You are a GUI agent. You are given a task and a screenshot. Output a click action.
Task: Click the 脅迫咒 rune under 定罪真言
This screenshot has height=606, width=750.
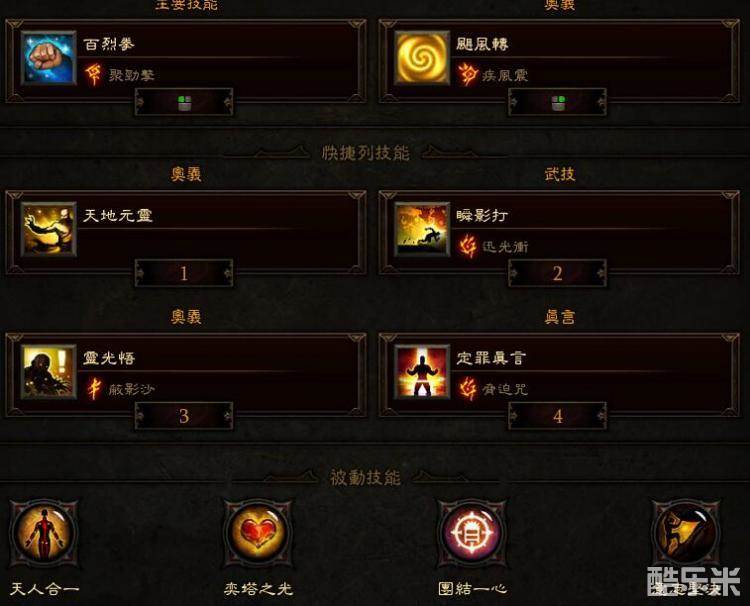tap(467, 388)
